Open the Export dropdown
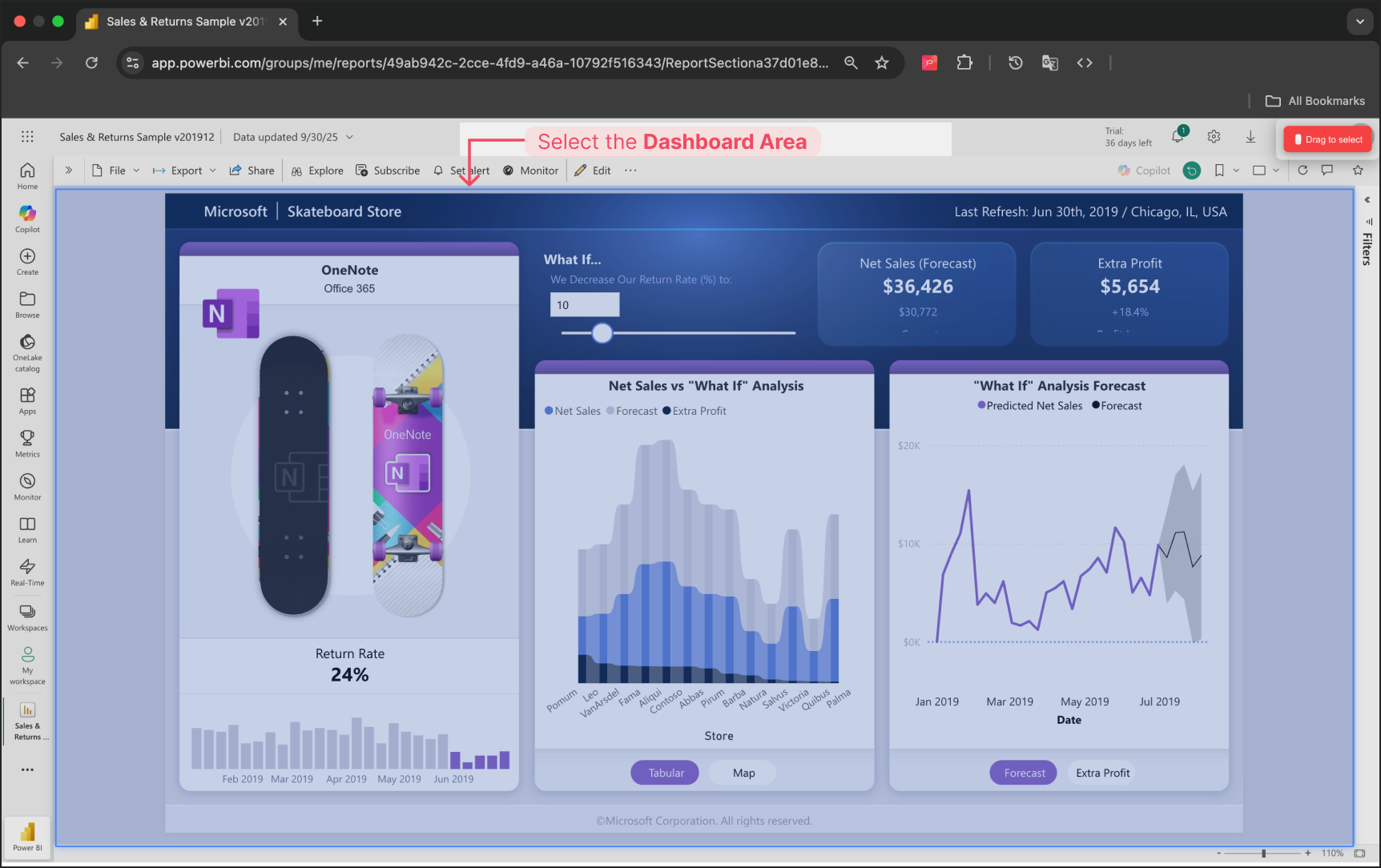Screen dimensions: 1381x868 pyautogui.click(x=185, y=171)
